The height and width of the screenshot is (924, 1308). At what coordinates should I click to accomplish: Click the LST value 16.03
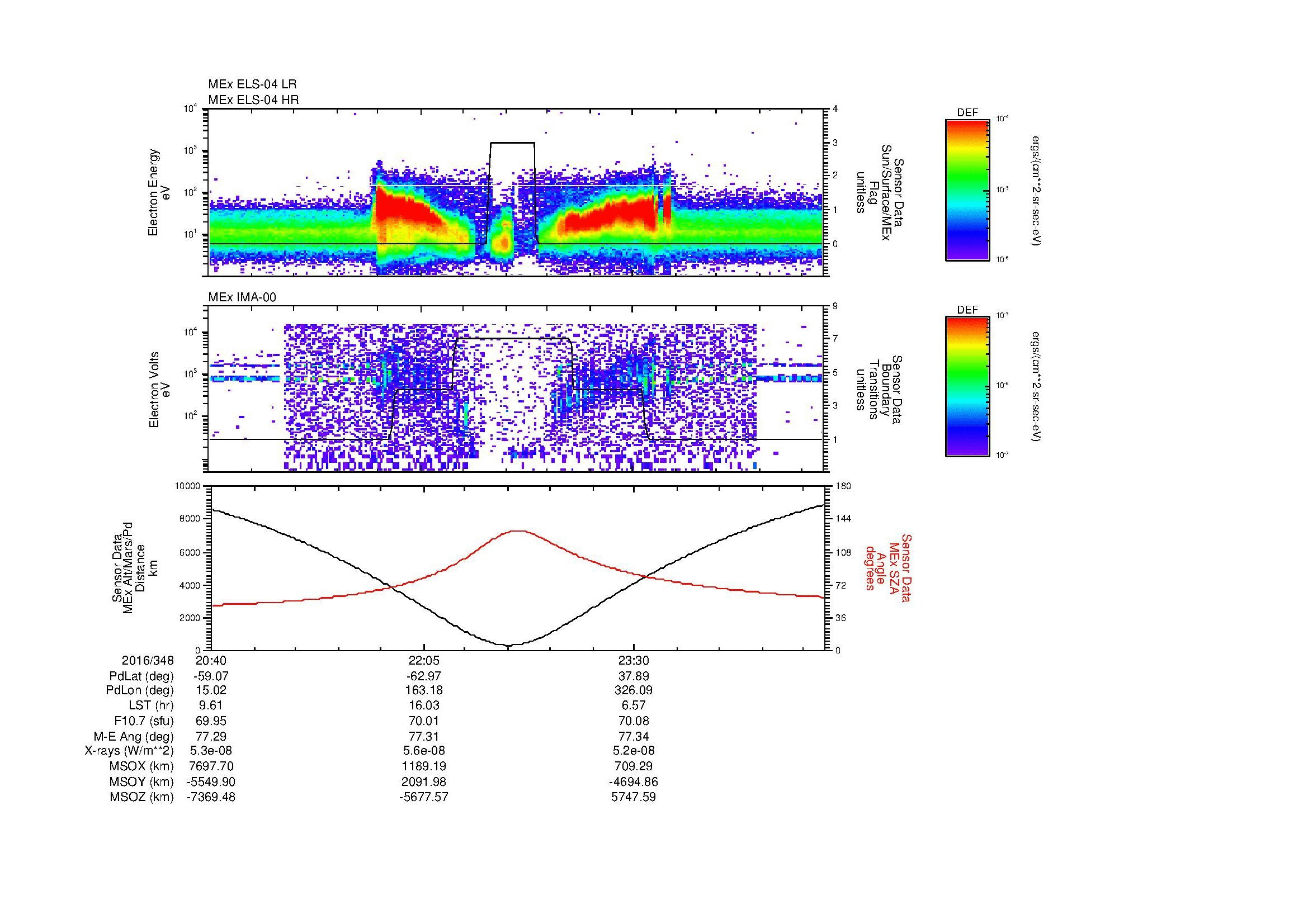[424, 706]
